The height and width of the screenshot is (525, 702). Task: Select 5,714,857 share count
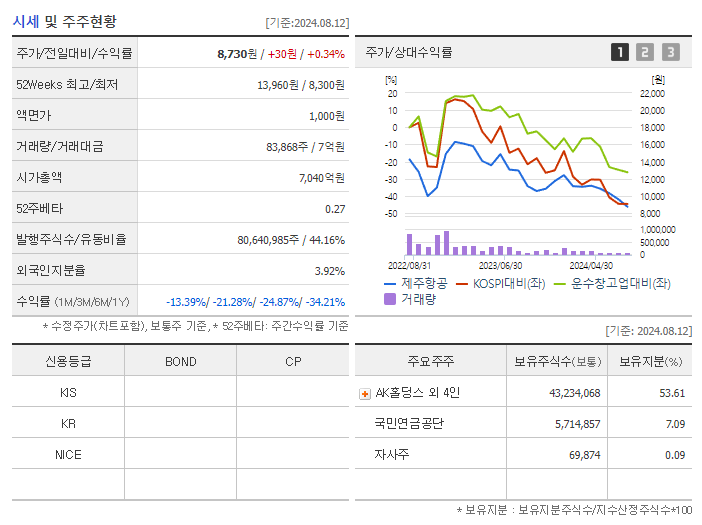pos(578,424)
